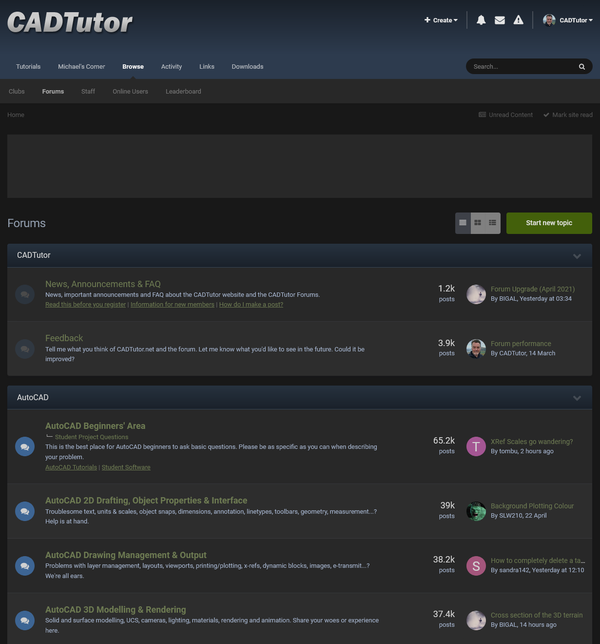Switch to fluid list view layout icon
The height and width of the screenshot is (644, 600).
pyautogui.click(x=492, y=223)
